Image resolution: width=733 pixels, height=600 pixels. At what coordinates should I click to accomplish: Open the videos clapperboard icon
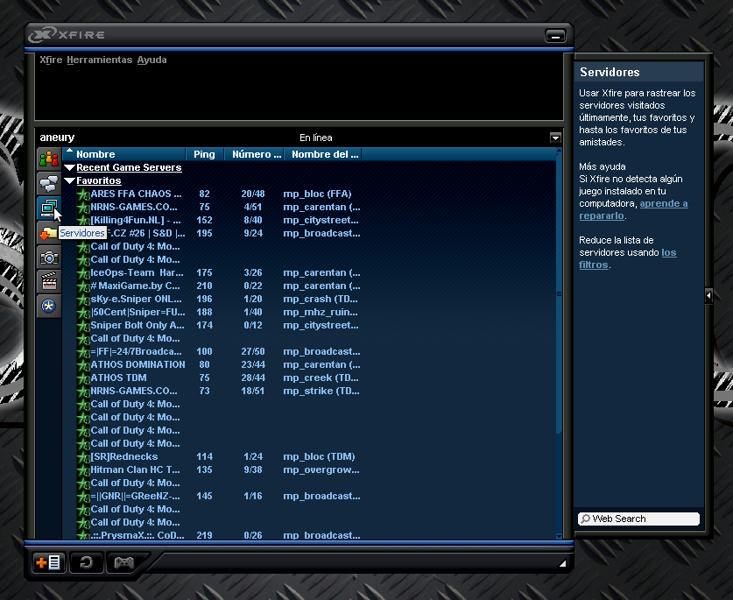tap(49, 282)
